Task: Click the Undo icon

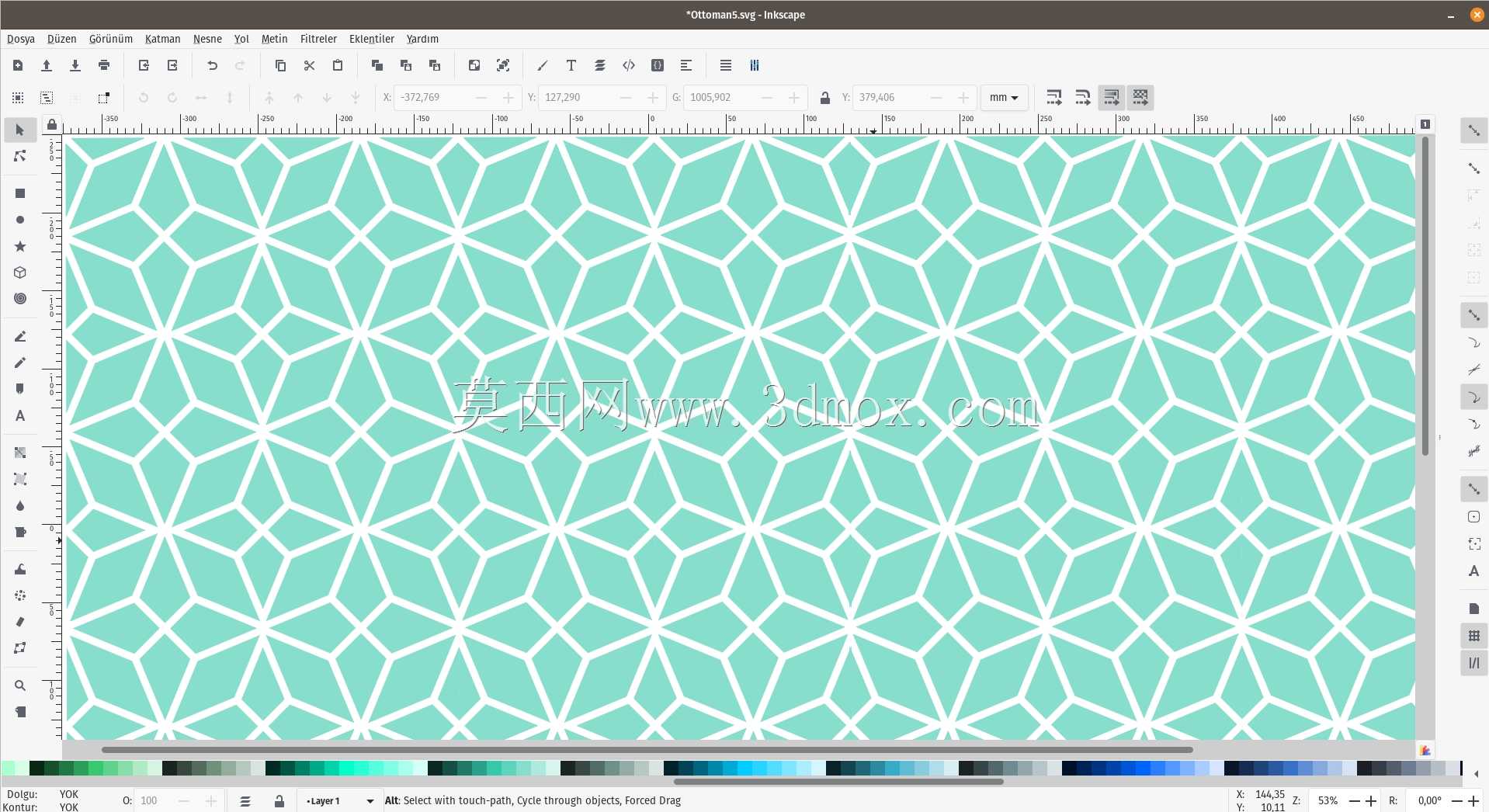Action: click(212, 65)
